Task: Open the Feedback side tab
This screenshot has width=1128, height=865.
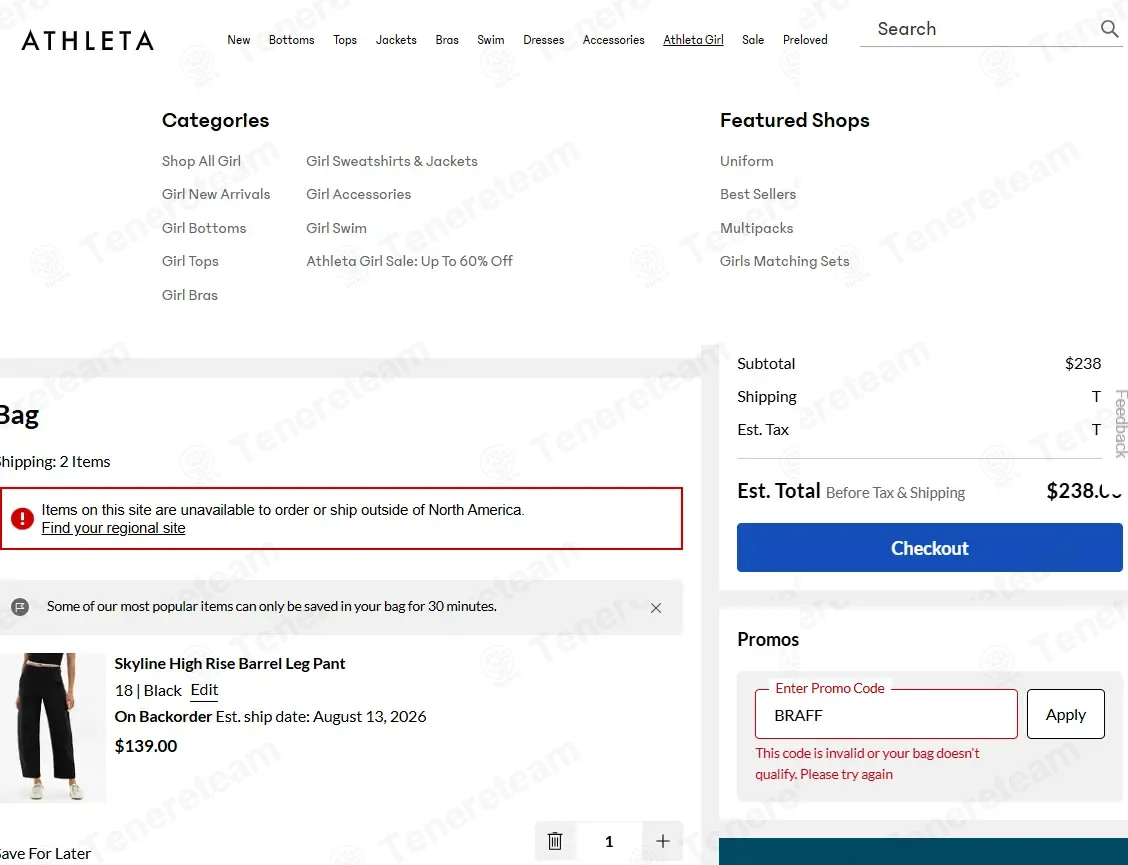Action: click(x=1120, y=424)
